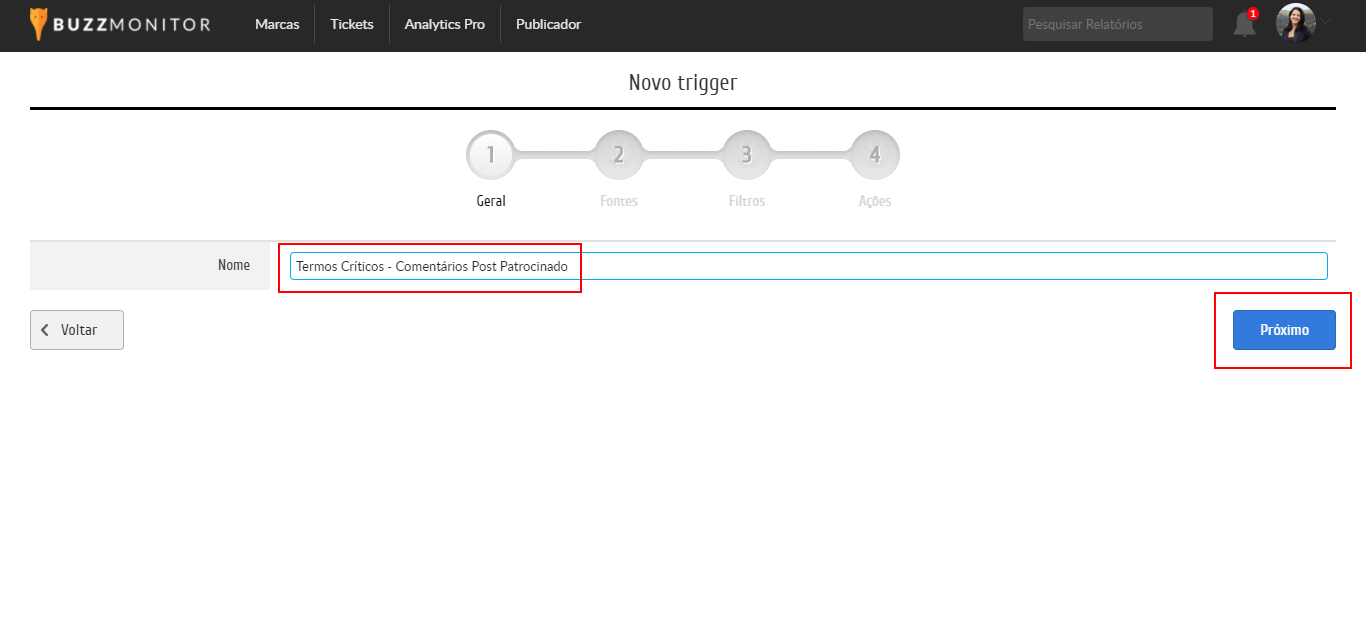1366x627 pixels.
Task: Go to the step 4 circle
Action: tap(875, 155)
